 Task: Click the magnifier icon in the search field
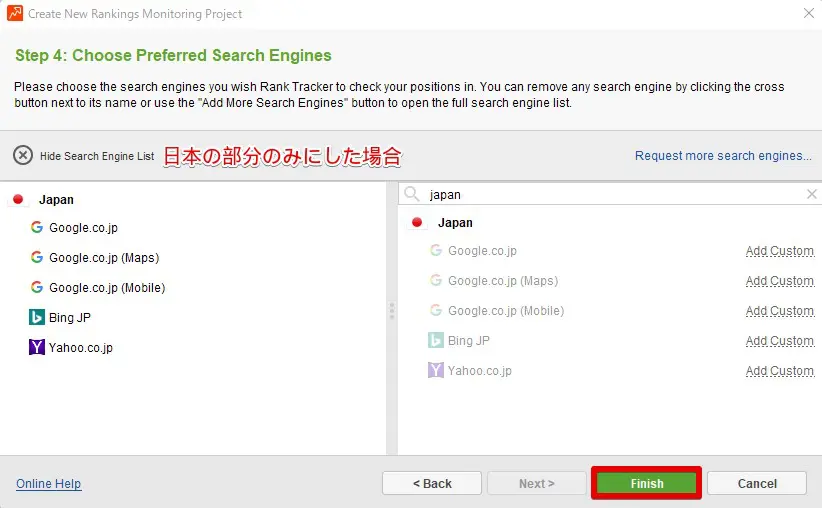tap(412, 194)
